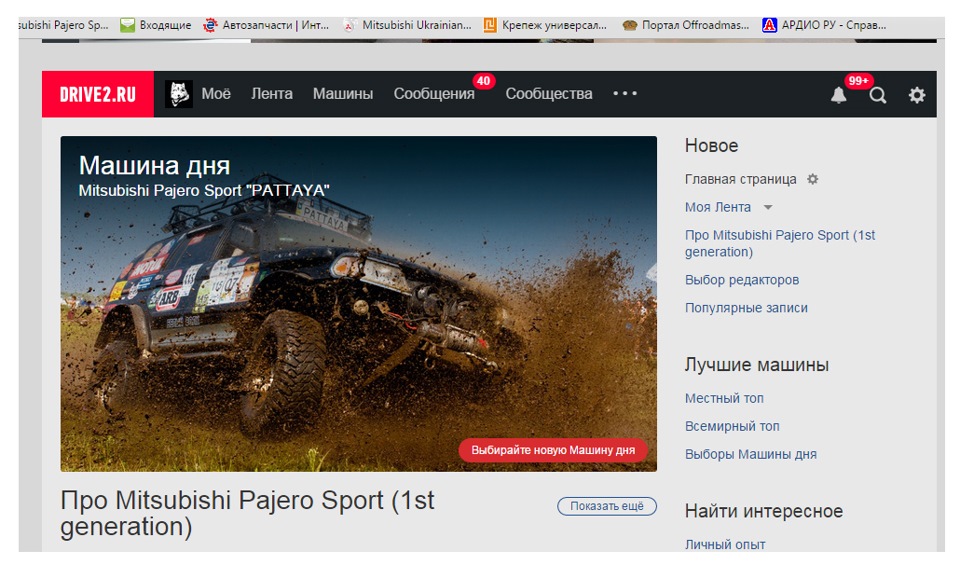960x565 pixels.
Task: Open Про Mitsubishi Pajero Sport sidebar link
Action: (780, 244)
